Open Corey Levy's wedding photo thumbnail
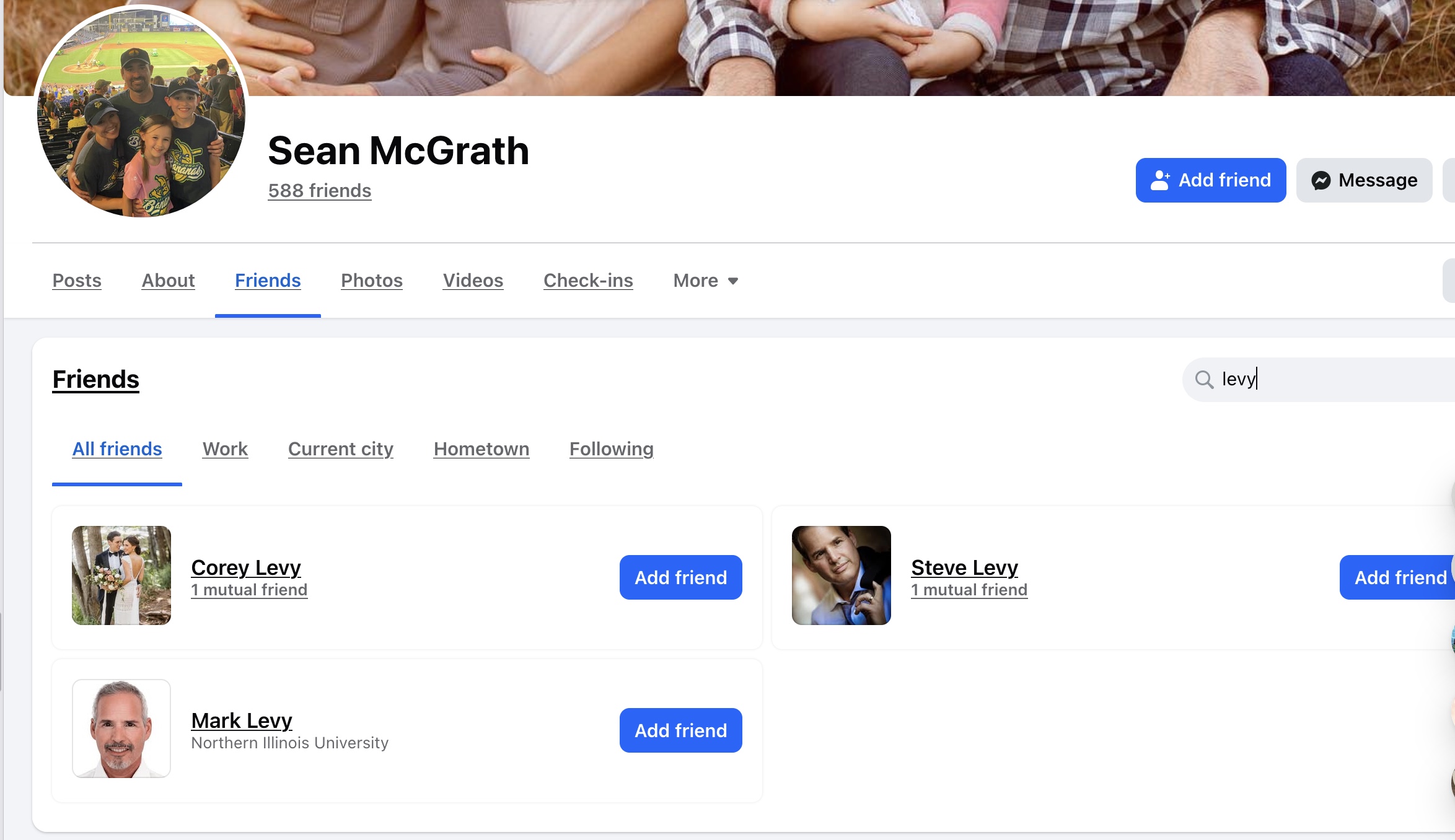This screenshot has height=840, width=1455. click(121, 575)
